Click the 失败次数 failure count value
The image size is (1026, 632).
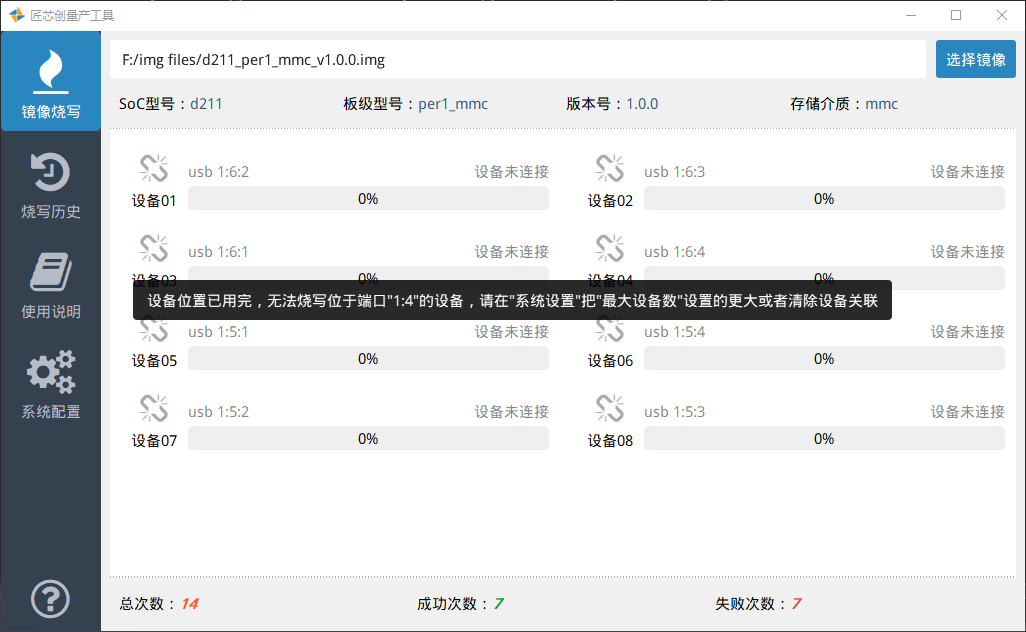point(796,604)
